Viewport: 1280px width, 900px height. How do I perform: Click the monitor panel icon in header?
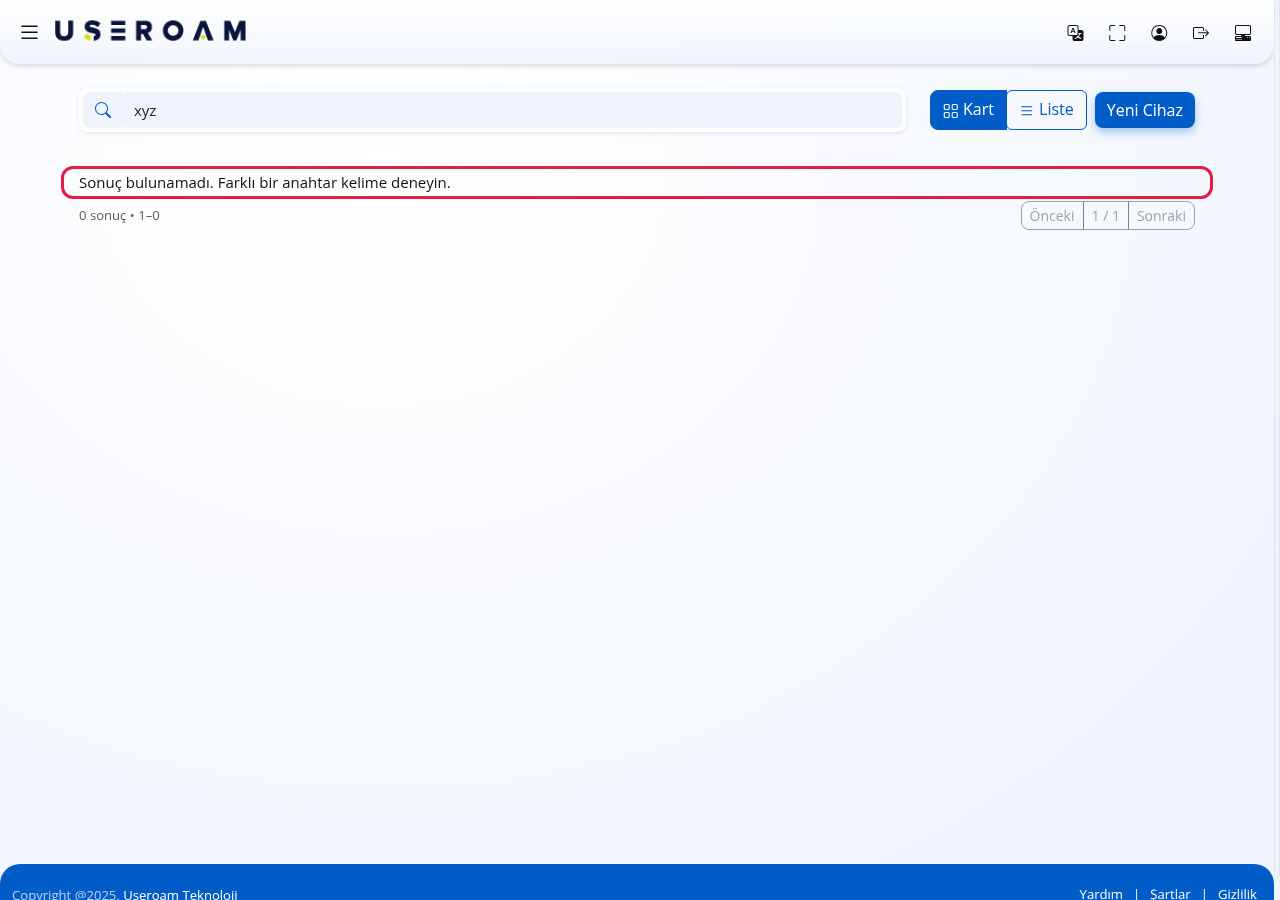click(1243, 33)
